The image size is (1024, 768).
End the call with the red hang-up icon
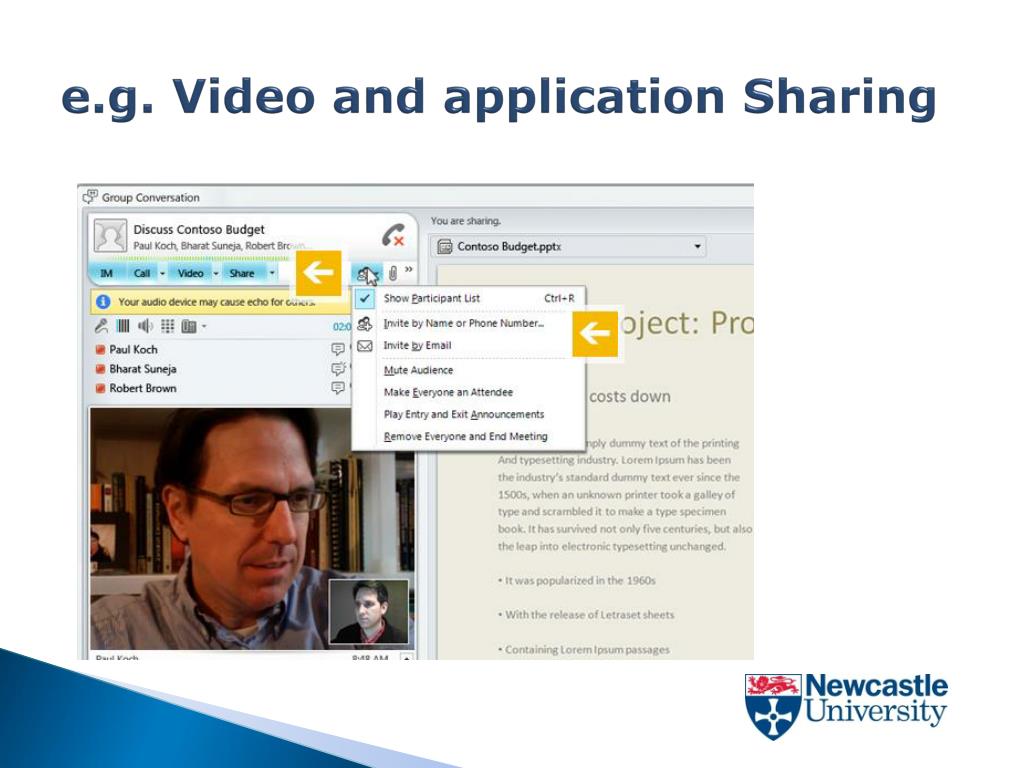tap(393, 235)
